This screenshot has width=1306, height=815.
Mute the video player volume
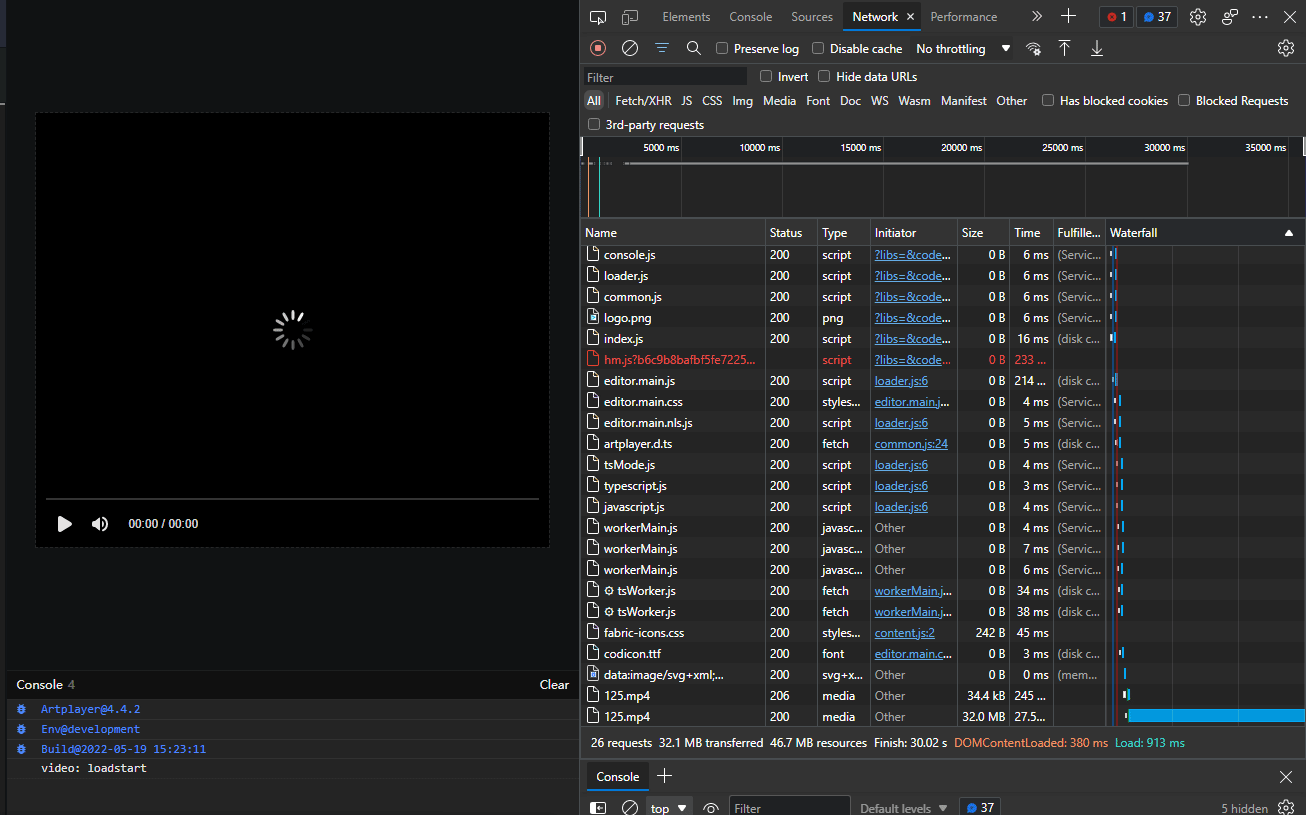coord(99,523)
